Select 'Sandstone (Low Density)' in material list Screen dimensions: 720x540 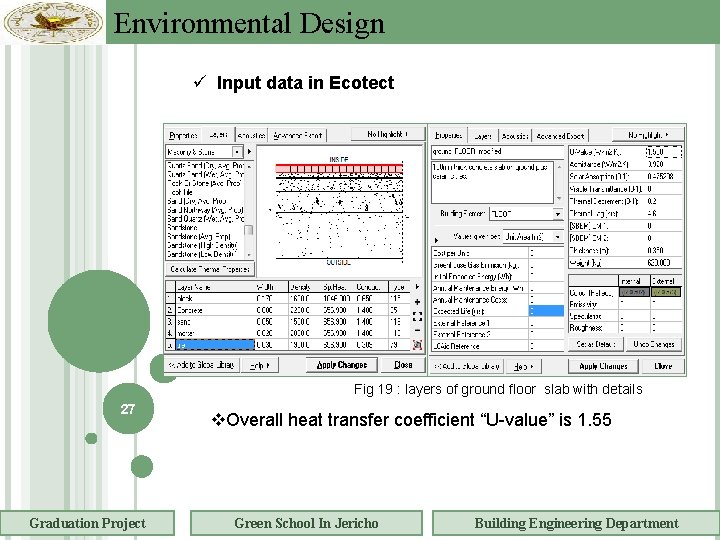[x=202, y=254]
